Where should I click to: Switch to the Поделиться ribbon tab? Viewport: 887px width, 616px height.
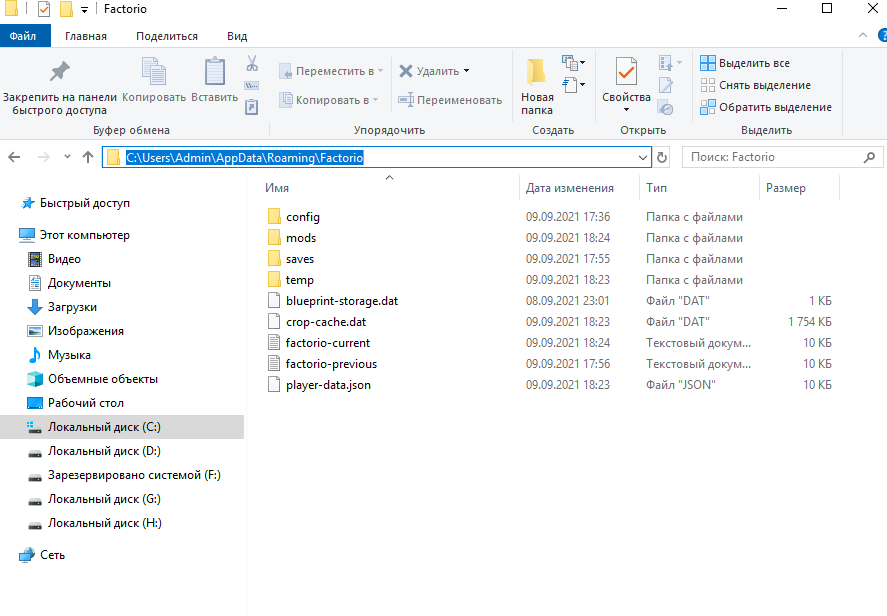point(167,36)
